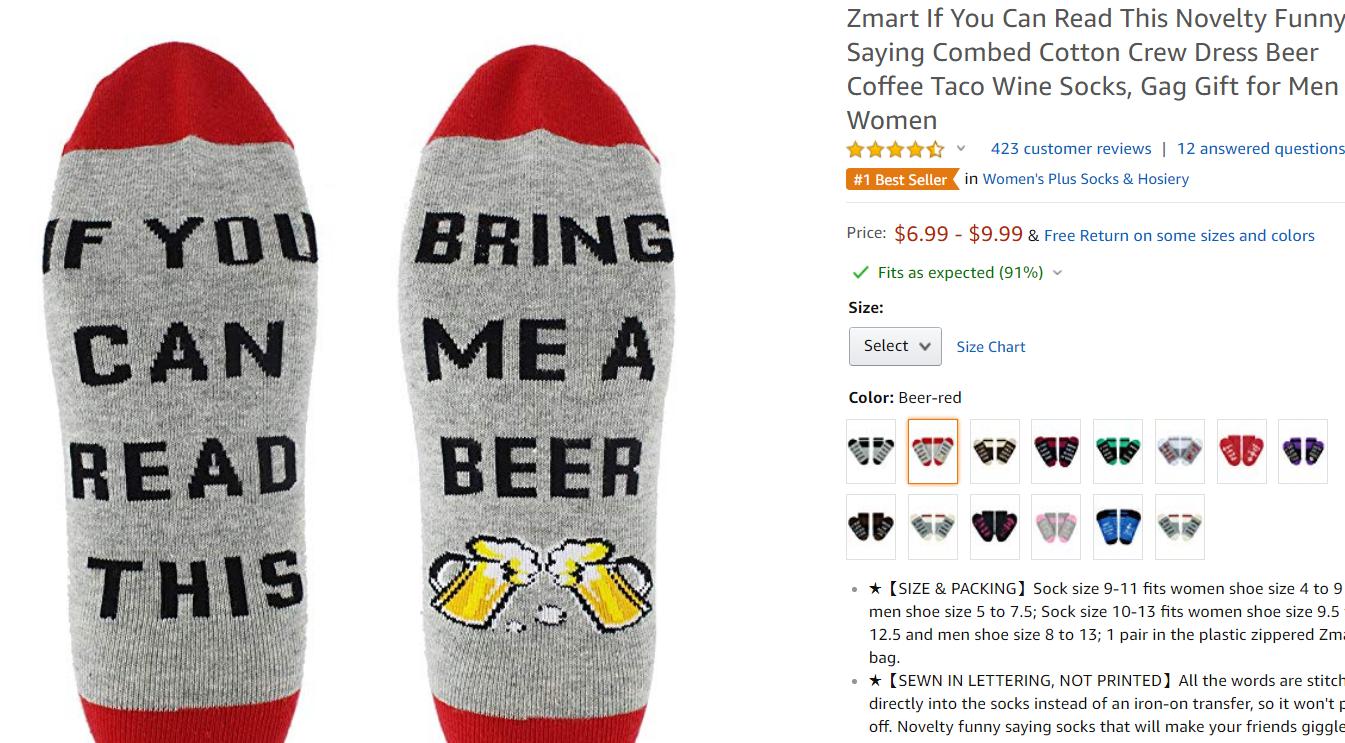The height and width of the screenshot is (743, 1345).
Task: Open the 423 customer reviews link
Action: point(1071,149)
